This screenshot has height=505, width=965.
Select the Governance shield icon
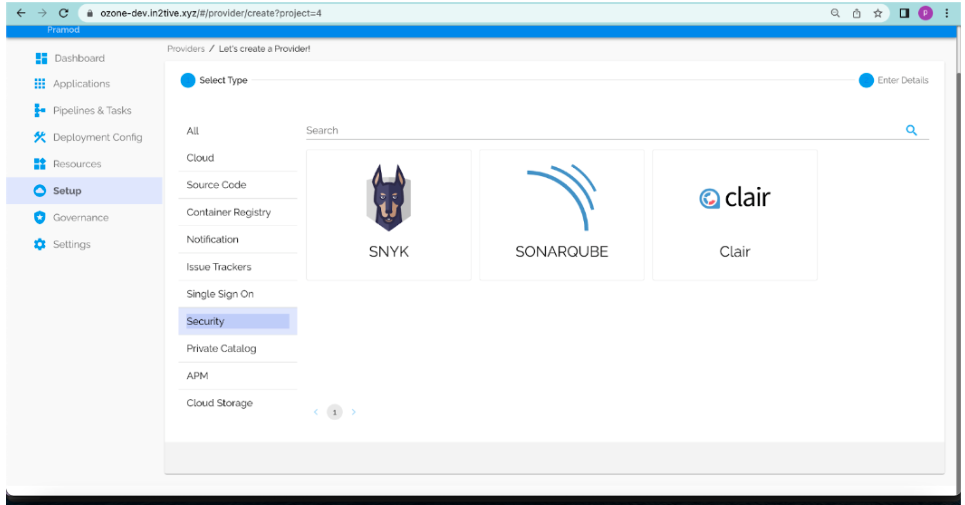(x=40, y=217)
